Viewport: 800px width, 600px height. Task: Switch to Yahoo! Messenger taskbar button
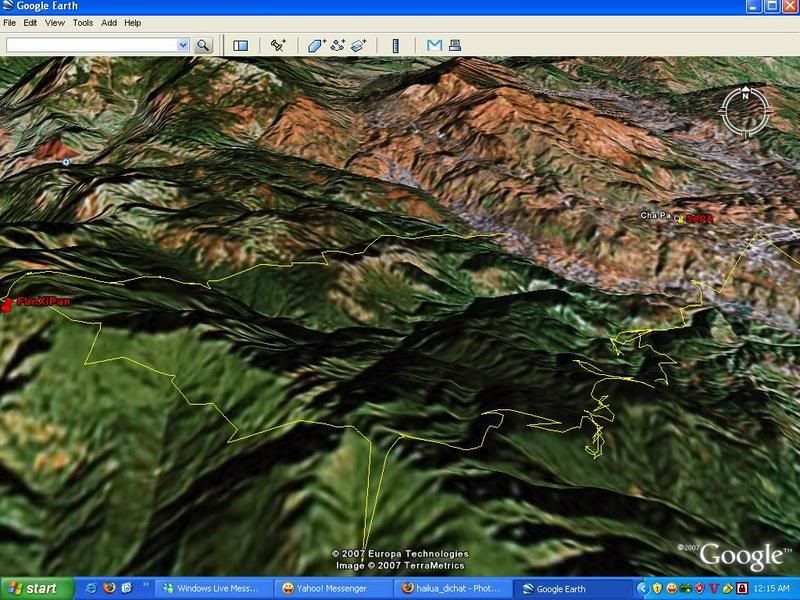(333, 588)
